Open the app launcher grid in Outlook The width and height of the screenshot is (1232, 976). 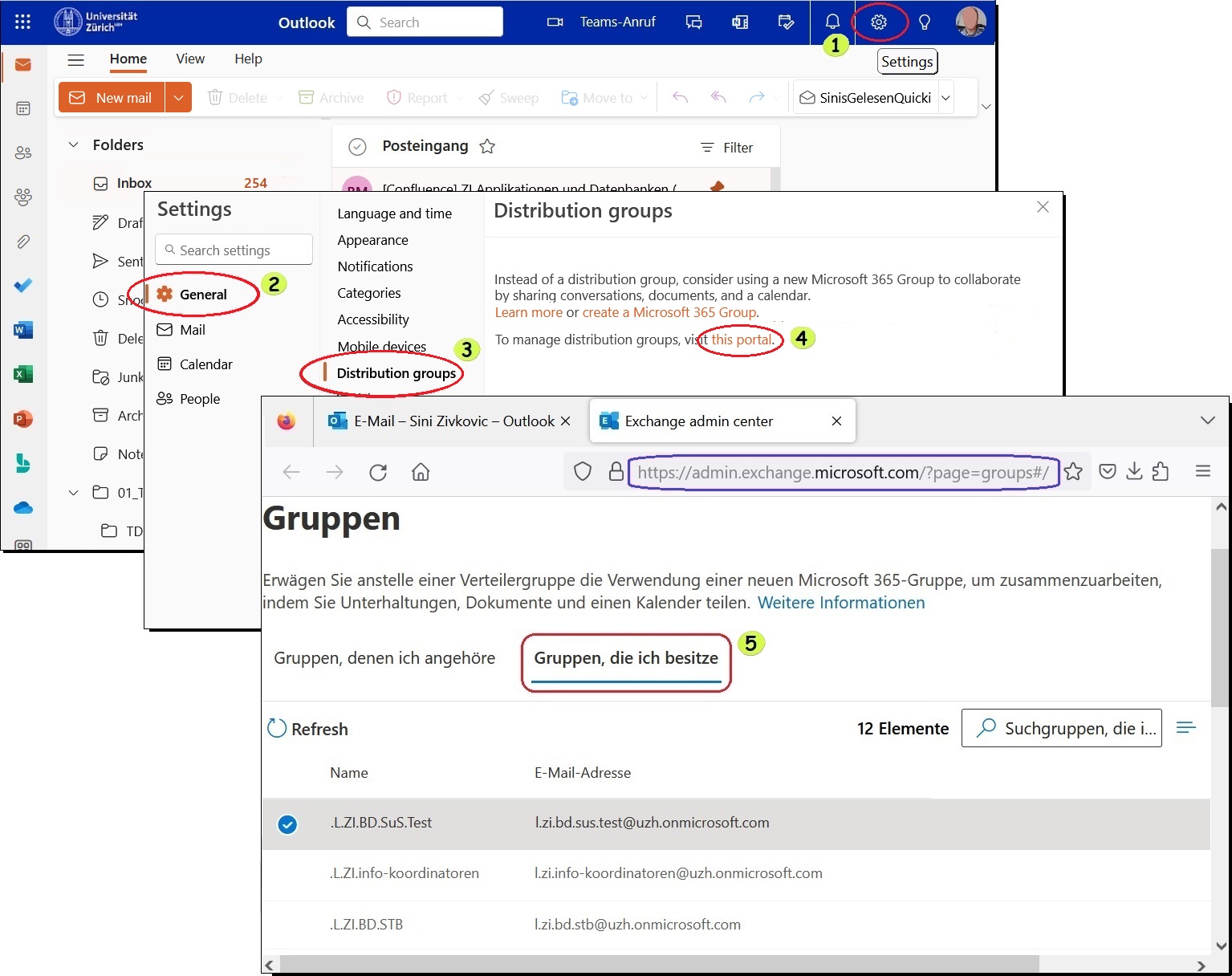22,22
